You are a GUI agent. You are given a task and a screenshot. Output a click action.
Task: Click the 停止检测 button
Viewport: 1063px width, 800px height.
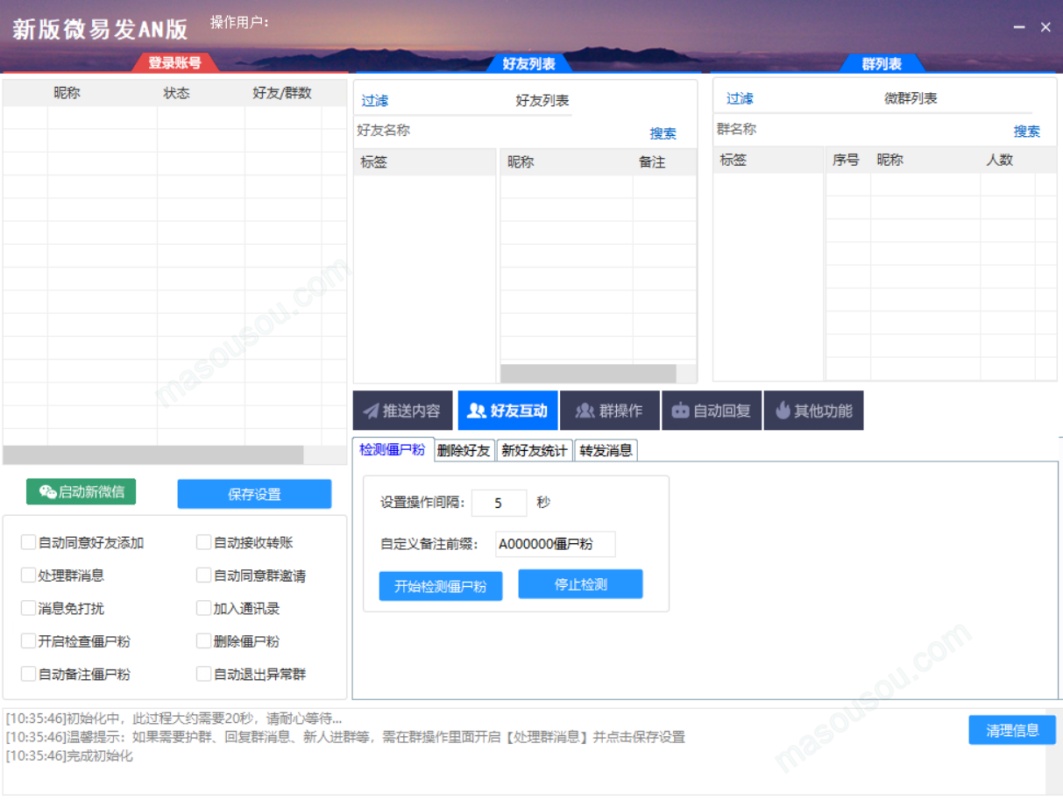click(580, 584)
